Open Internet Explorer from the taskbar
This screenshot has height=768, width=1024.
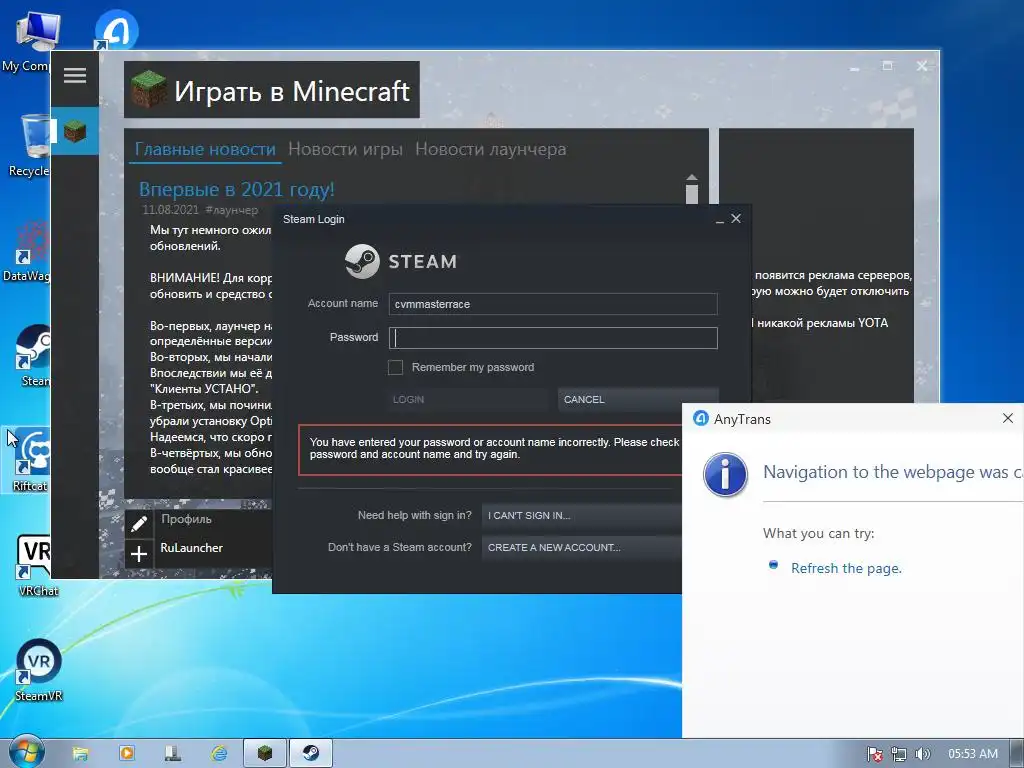[219, 753]
